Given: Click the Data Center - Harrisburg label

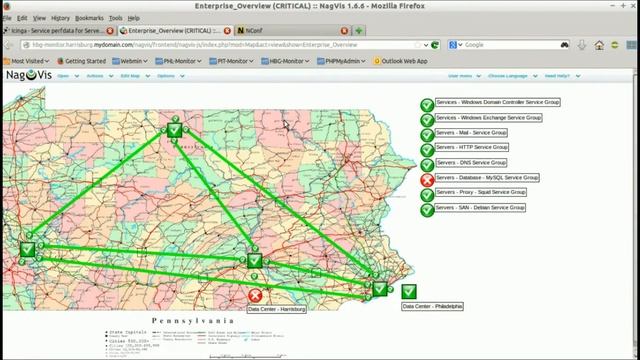Looking at the screenshot, I should (277, 309).
